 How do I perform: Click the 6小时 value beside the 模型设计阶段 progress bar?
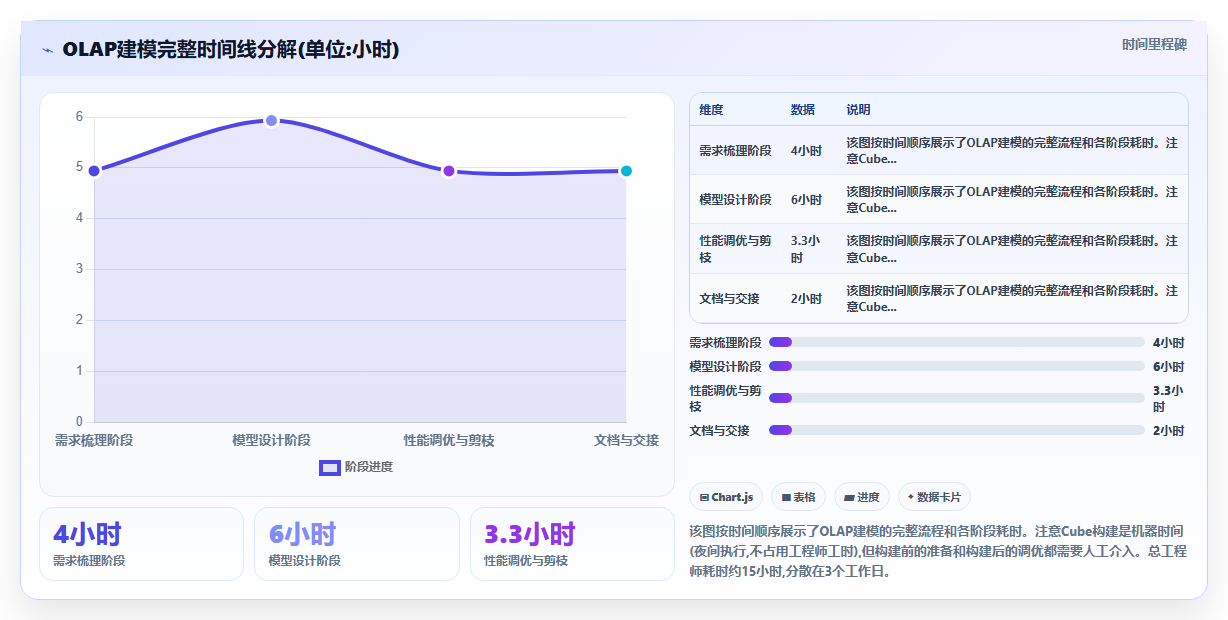(1168, 367)
